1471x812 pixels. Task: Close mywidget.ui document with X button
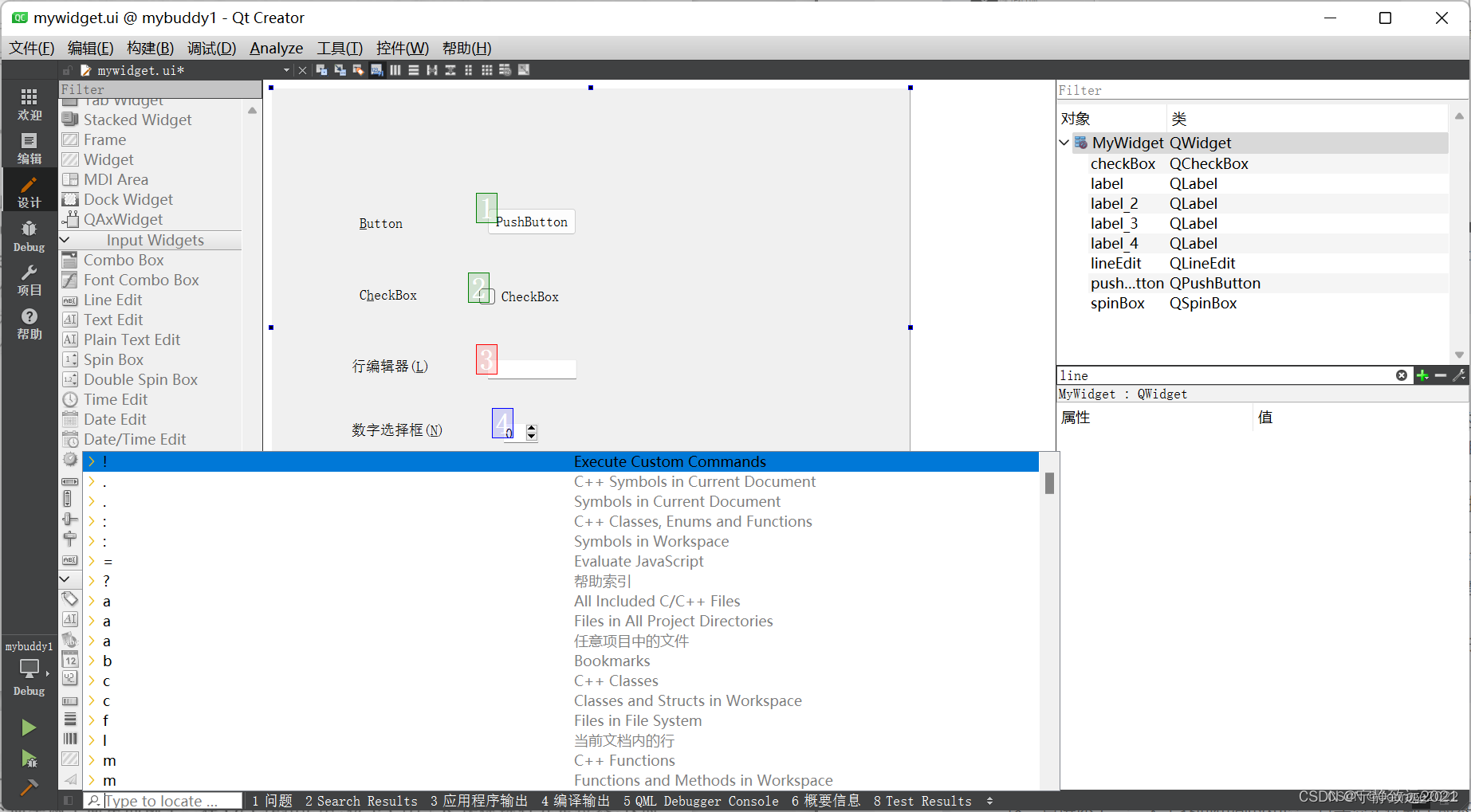302,70
